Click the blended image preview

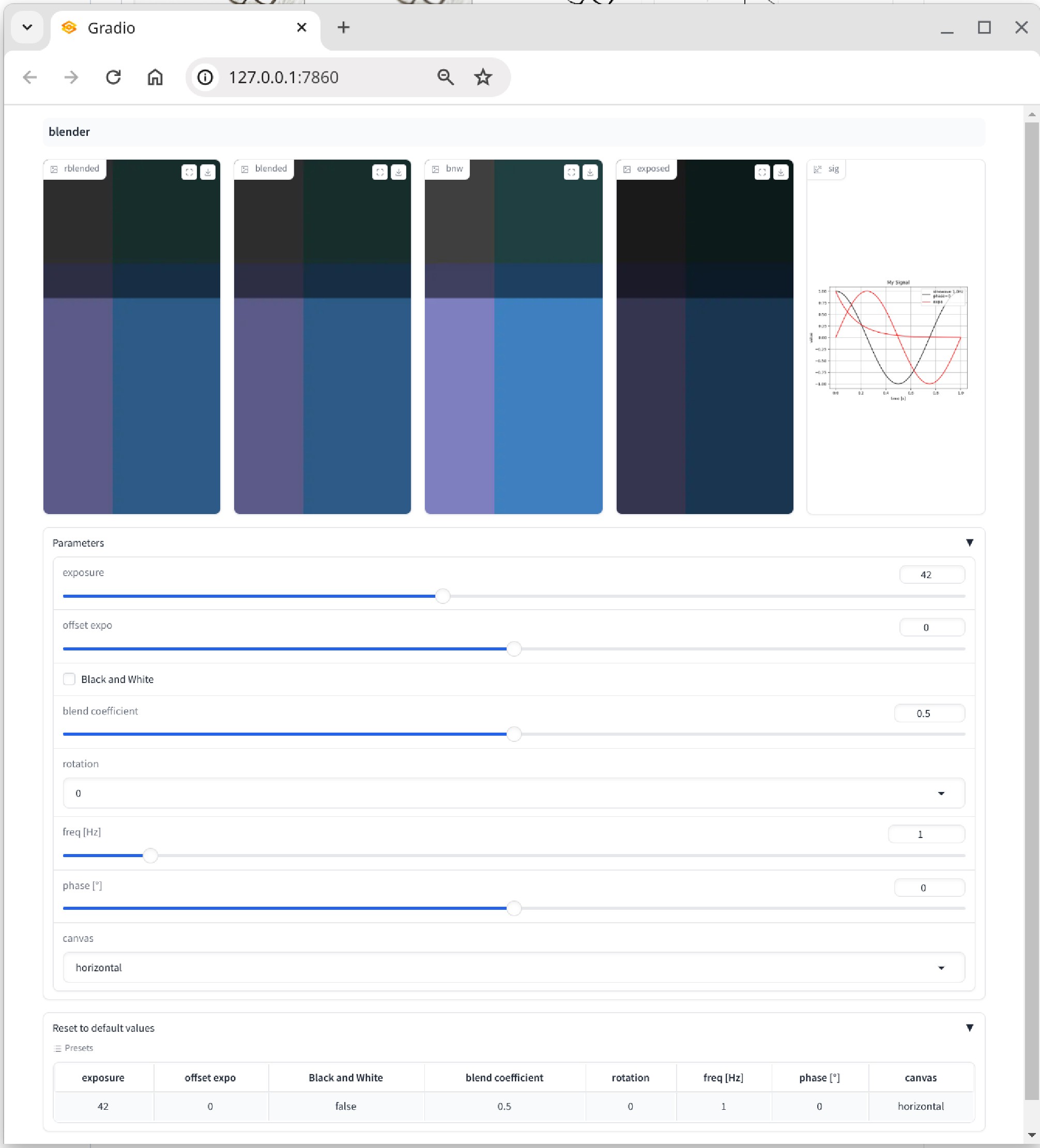tap(323, 336)
